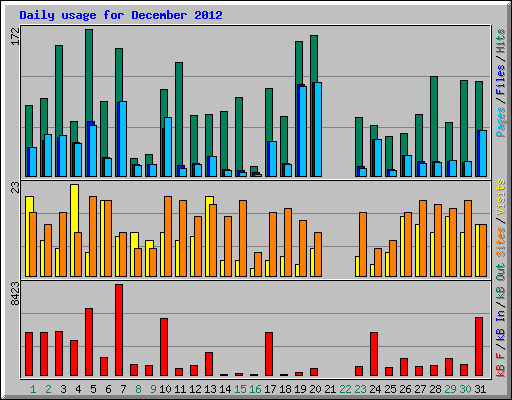Viewport: 512px width, 400px height.
Task: Click day label 10 on the x-axis
Action: point(165,389)
